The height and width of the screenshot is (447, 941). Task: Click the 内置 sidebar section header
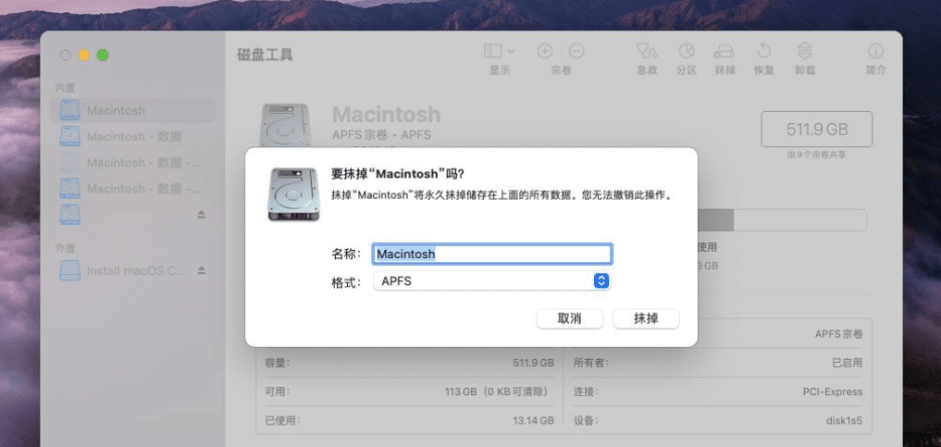[x=65, y=88]
